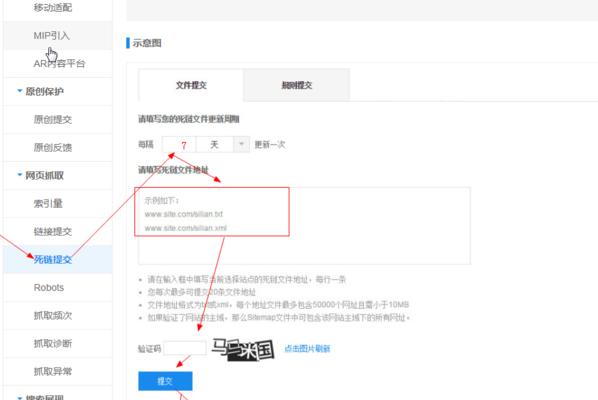Click the 点击图片刷新 link
Screen dimensions: 598x400
click(307, 349)
